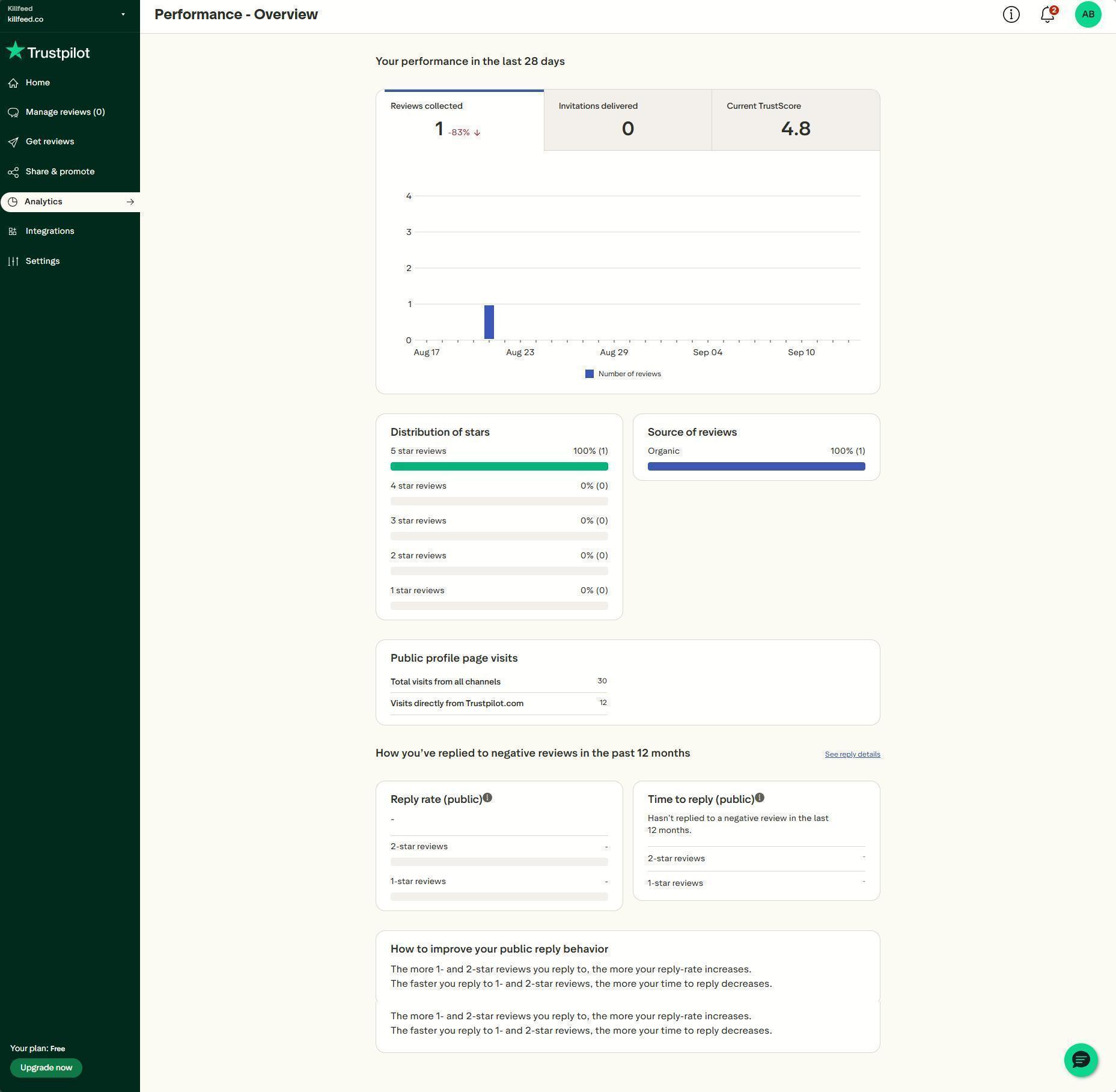The width and height of the screenshot is (1116, 1092).
Task: Click the Your plan: Free text
Action: [x=37, y=1048]
